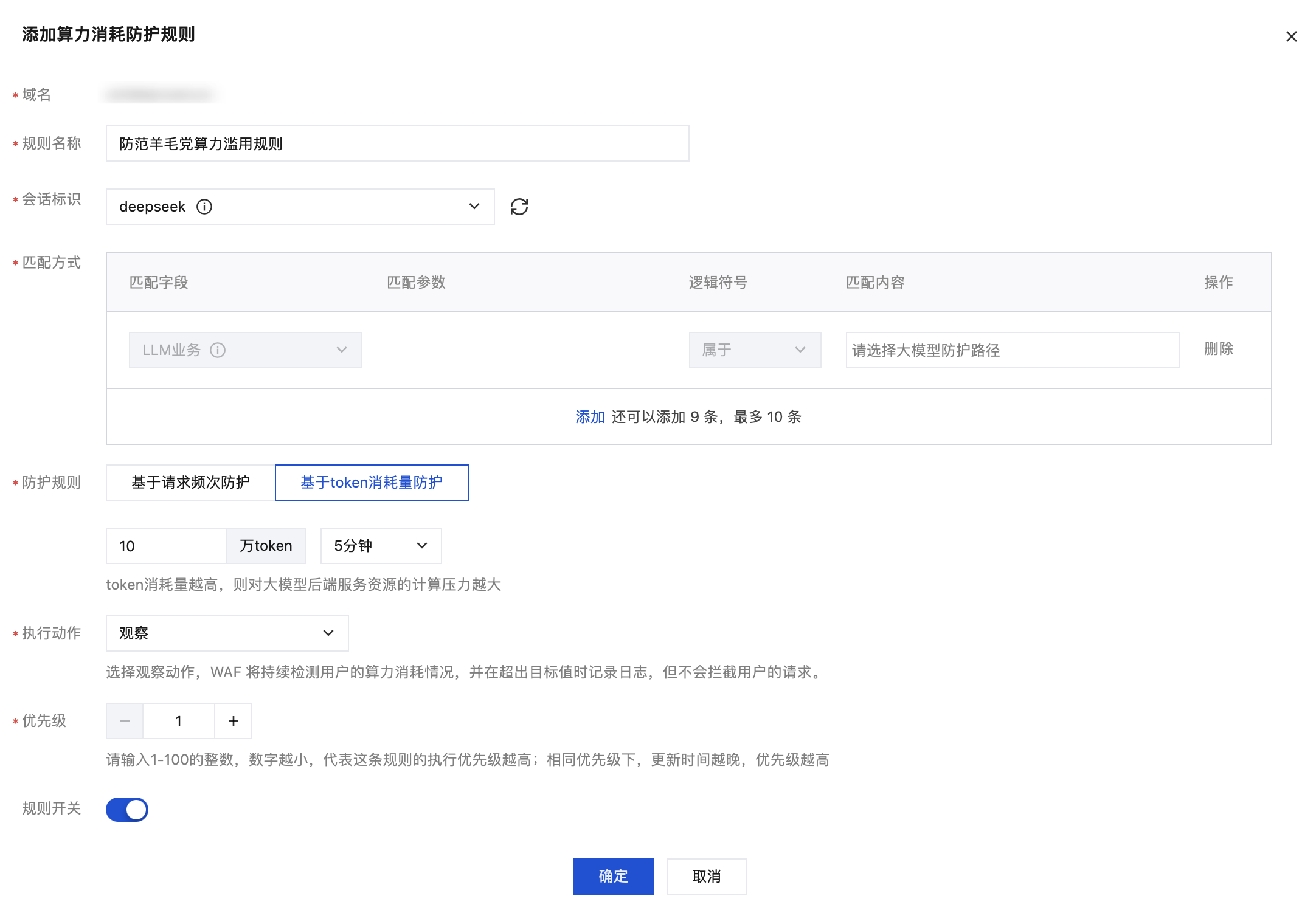Expand the 观察 执行动作 dropdown
Screen dimensions: 1316x913
click(227, 633)
